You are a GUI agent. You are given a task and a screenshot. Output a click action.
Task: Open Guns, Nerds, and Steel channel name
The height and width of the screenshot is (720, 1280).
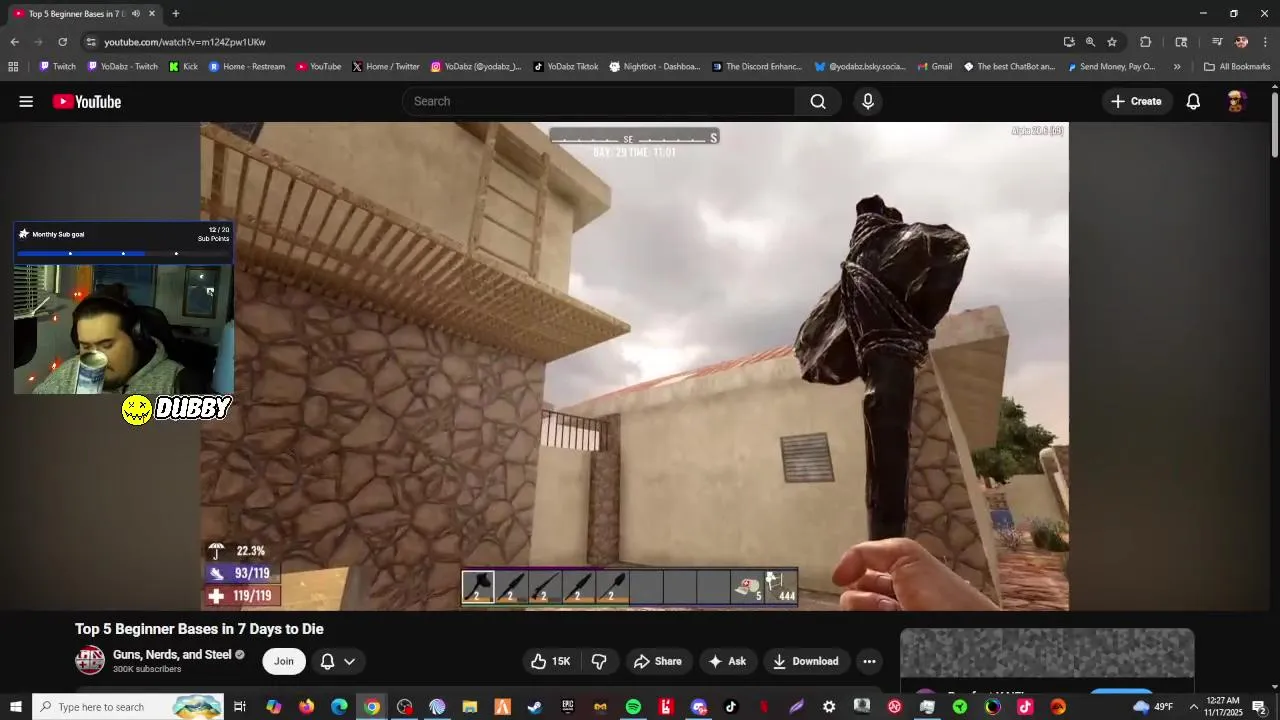172,655
